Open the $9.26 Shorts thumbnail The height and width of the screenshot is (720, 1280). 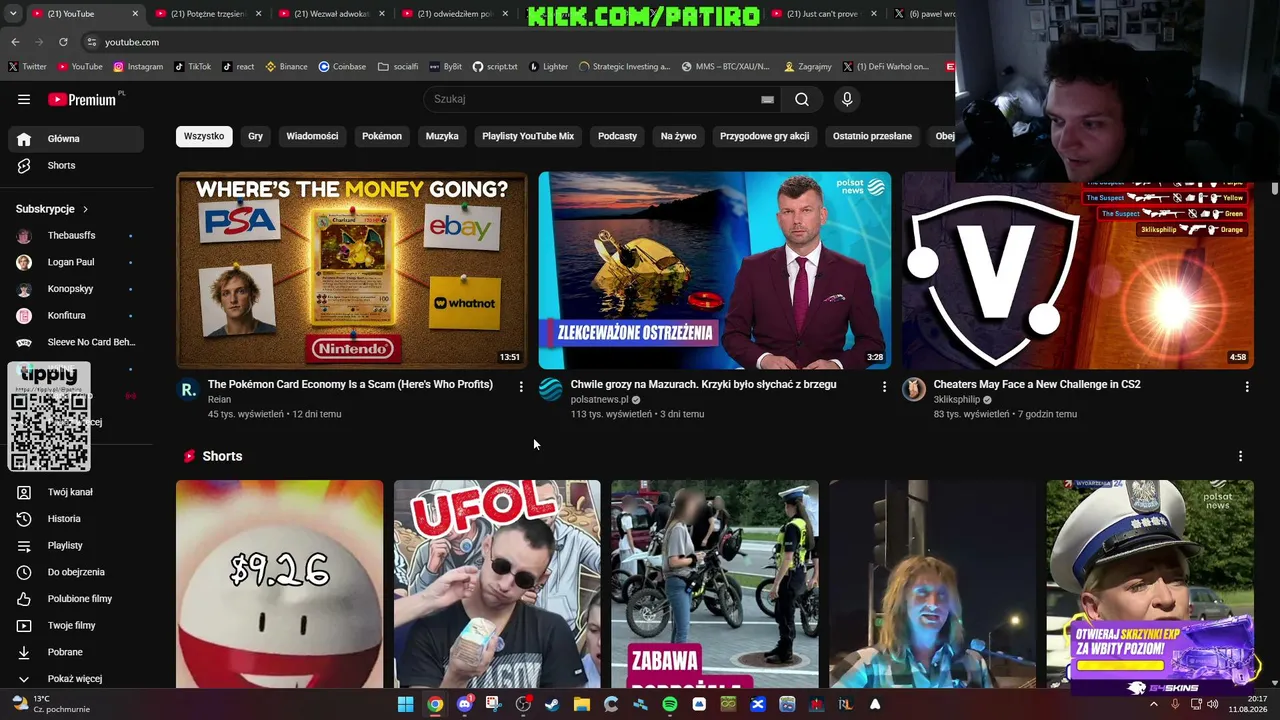(x=280, y=584)
